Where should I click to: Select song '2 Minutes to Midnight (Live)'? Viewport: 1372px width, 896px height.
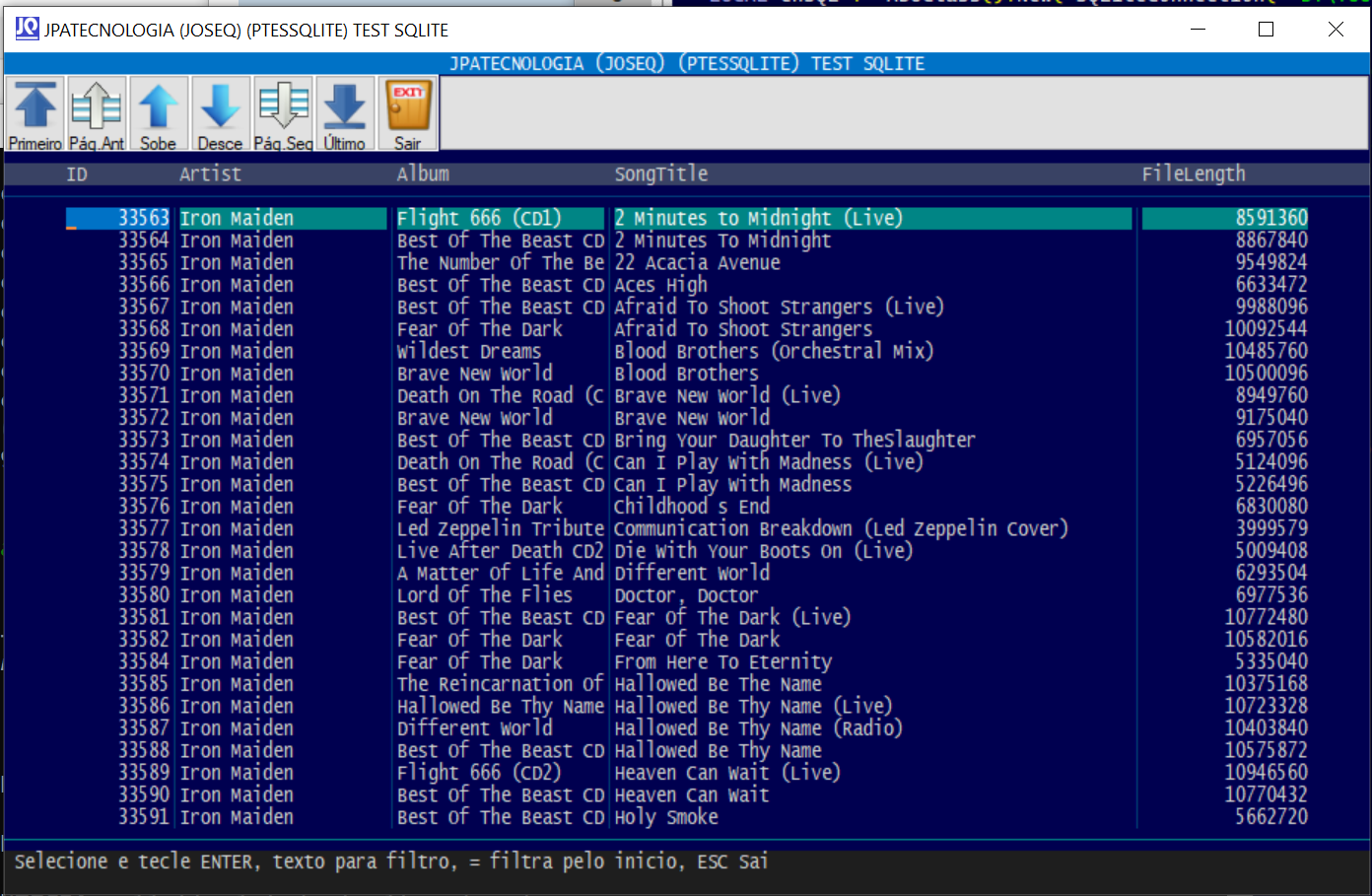[x=759, y=218]
